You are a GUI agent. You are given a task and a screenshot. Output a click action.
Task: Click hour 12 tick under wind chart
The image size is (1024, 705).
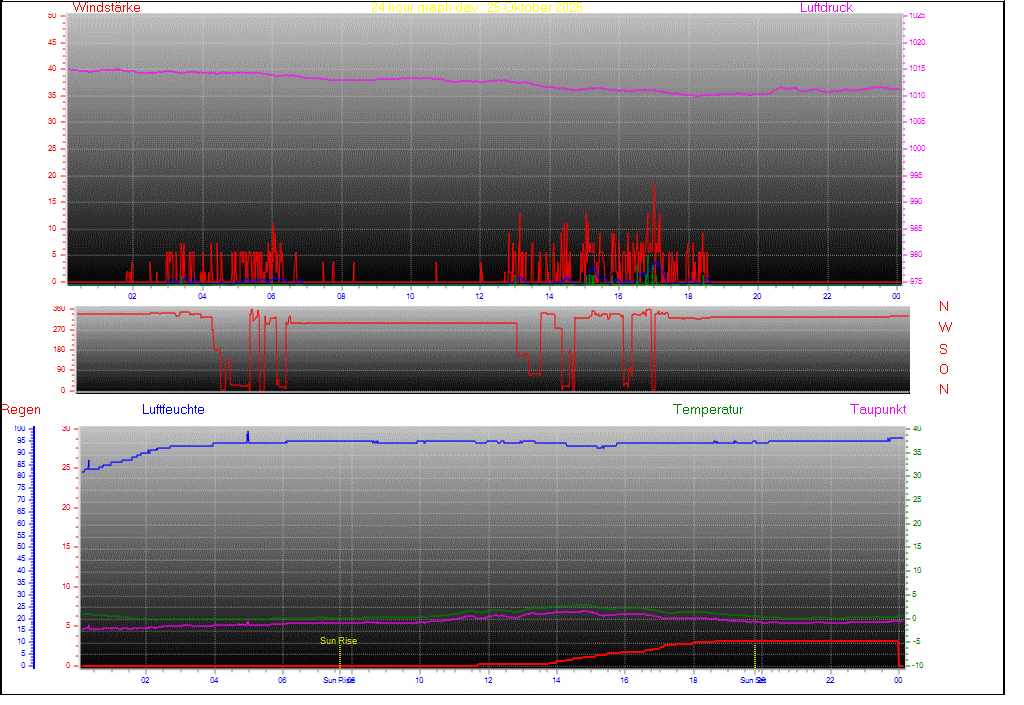(x=480, y=296)
